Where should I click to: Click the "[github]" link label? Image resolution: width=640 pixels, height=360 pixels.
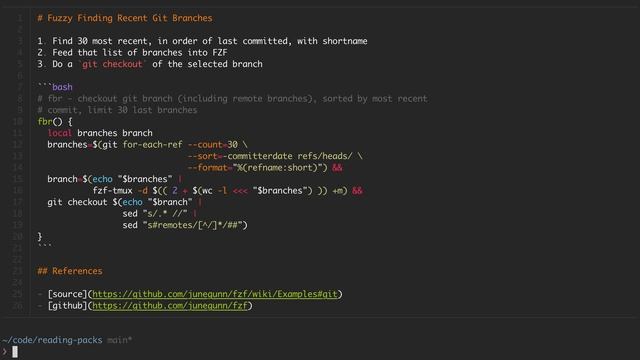tap(67, 305)
